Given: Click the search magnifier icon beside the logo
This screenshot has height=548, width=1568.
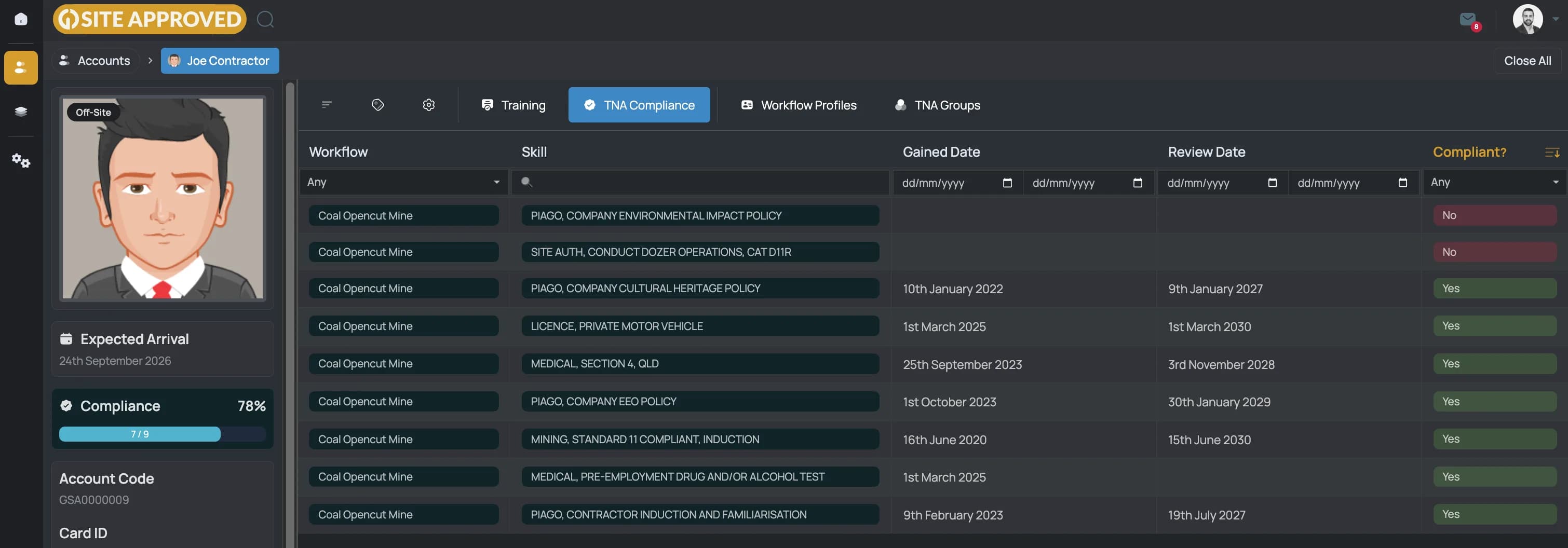Looking at the screenshot, I should pyautogui.click(x=265, y=20).
